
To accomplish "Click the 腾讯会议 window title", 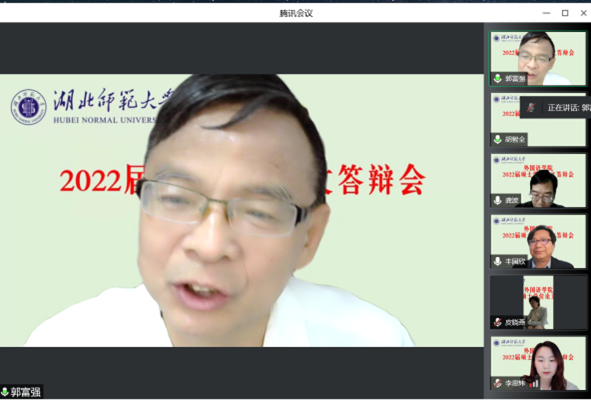I will point(296,13).
